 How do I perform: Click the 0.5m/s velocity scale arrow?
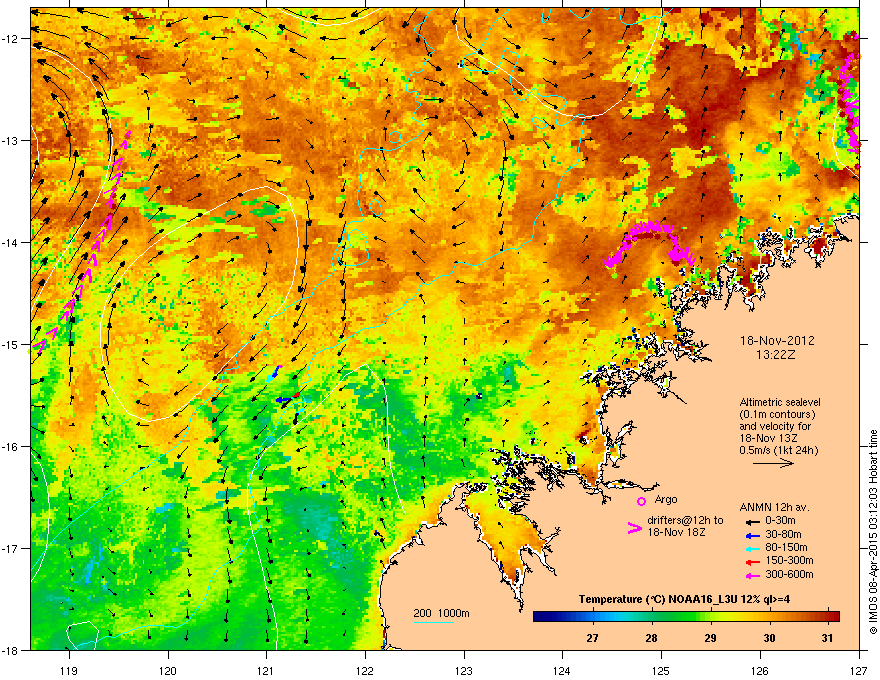coord(773,463)
